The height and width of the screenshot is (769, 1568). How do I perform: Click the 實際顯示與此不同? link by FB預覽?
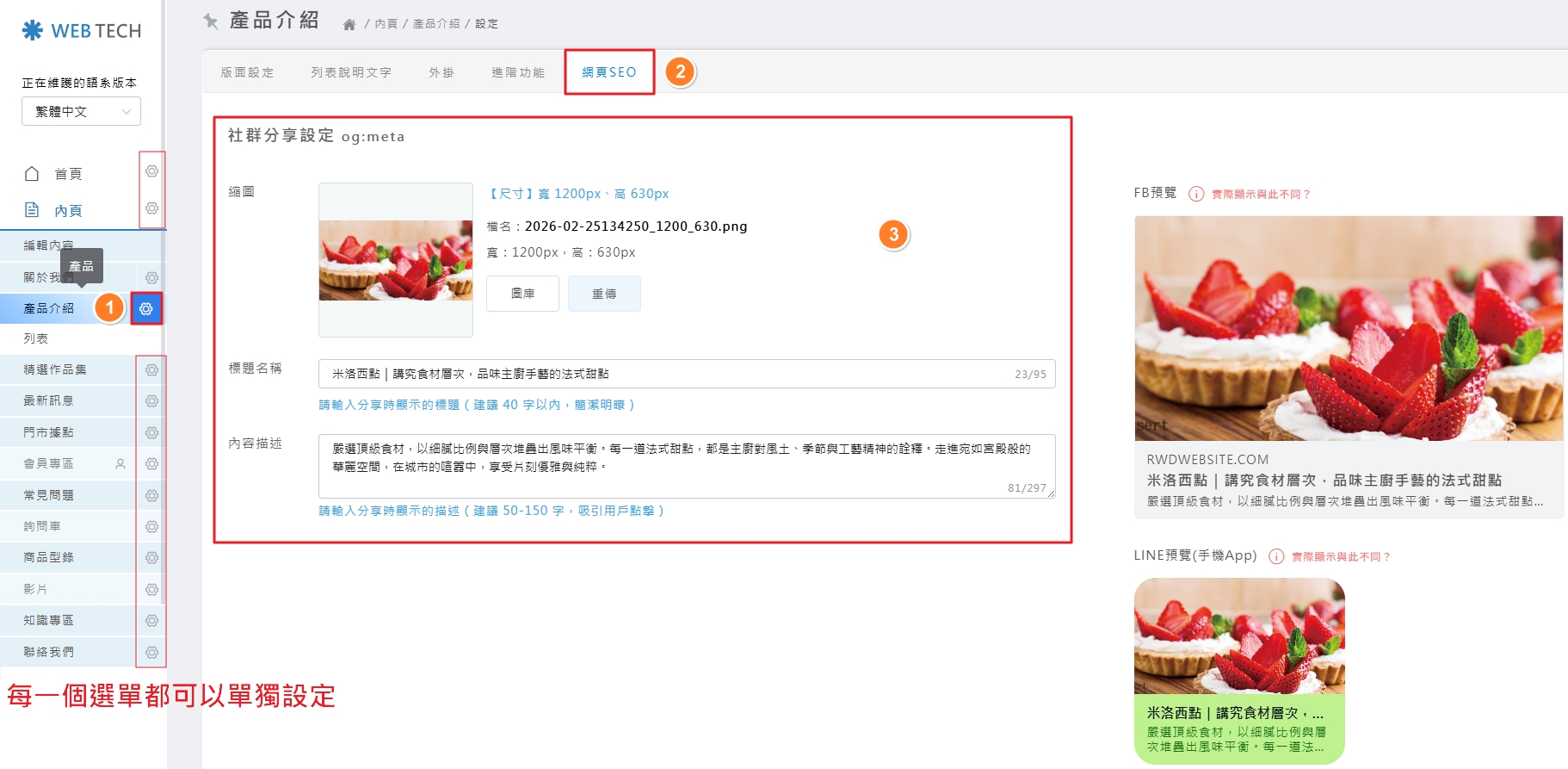pyautogui.click(x=1261, y=195)
